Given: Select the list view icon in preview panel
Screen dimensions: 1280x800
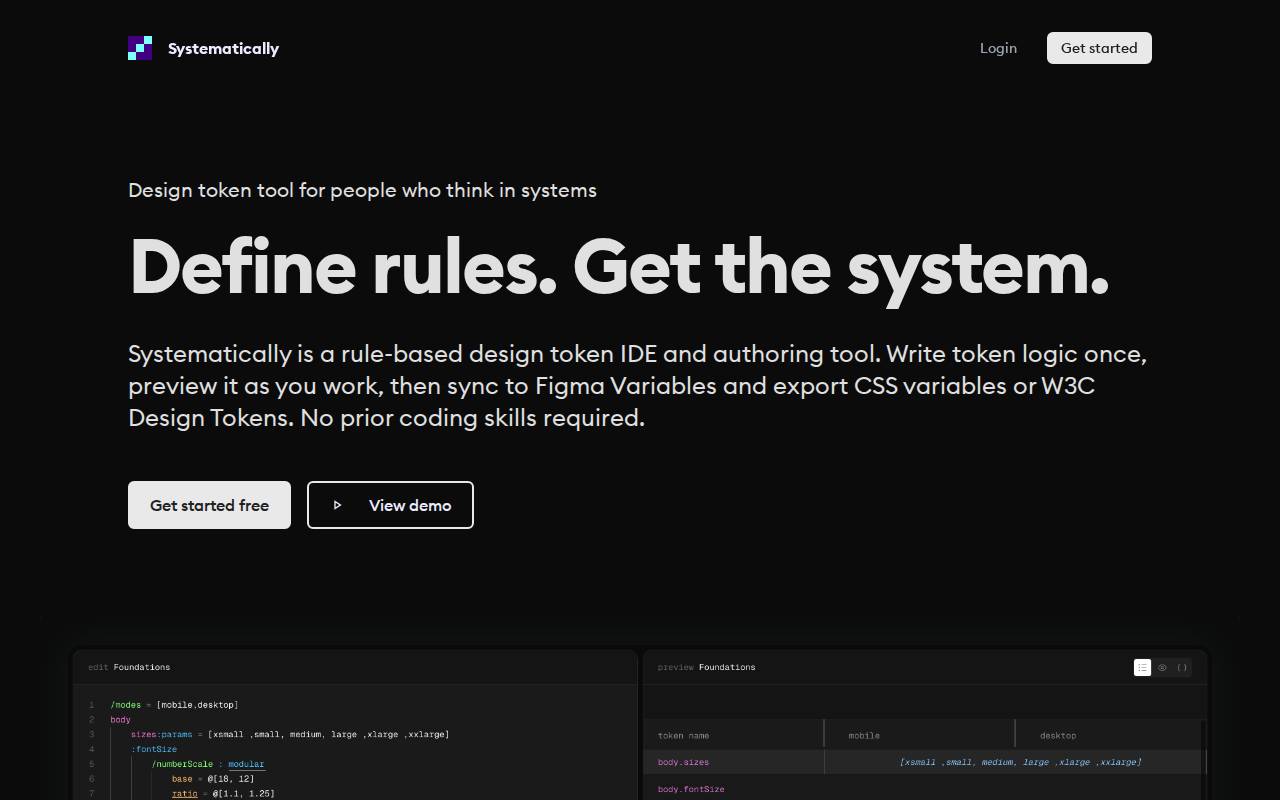Looking at the screenshot, I should (1142, 667).
